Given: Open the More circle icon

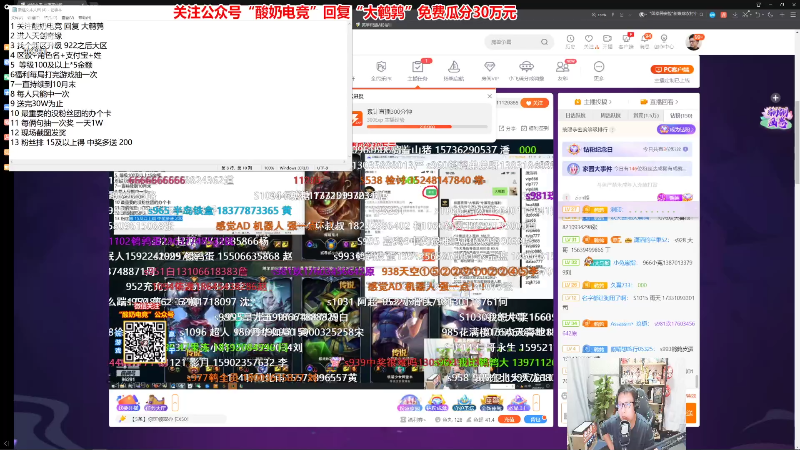Looking at the screenshot, I should pyautogui.click(x=599, y=67).
